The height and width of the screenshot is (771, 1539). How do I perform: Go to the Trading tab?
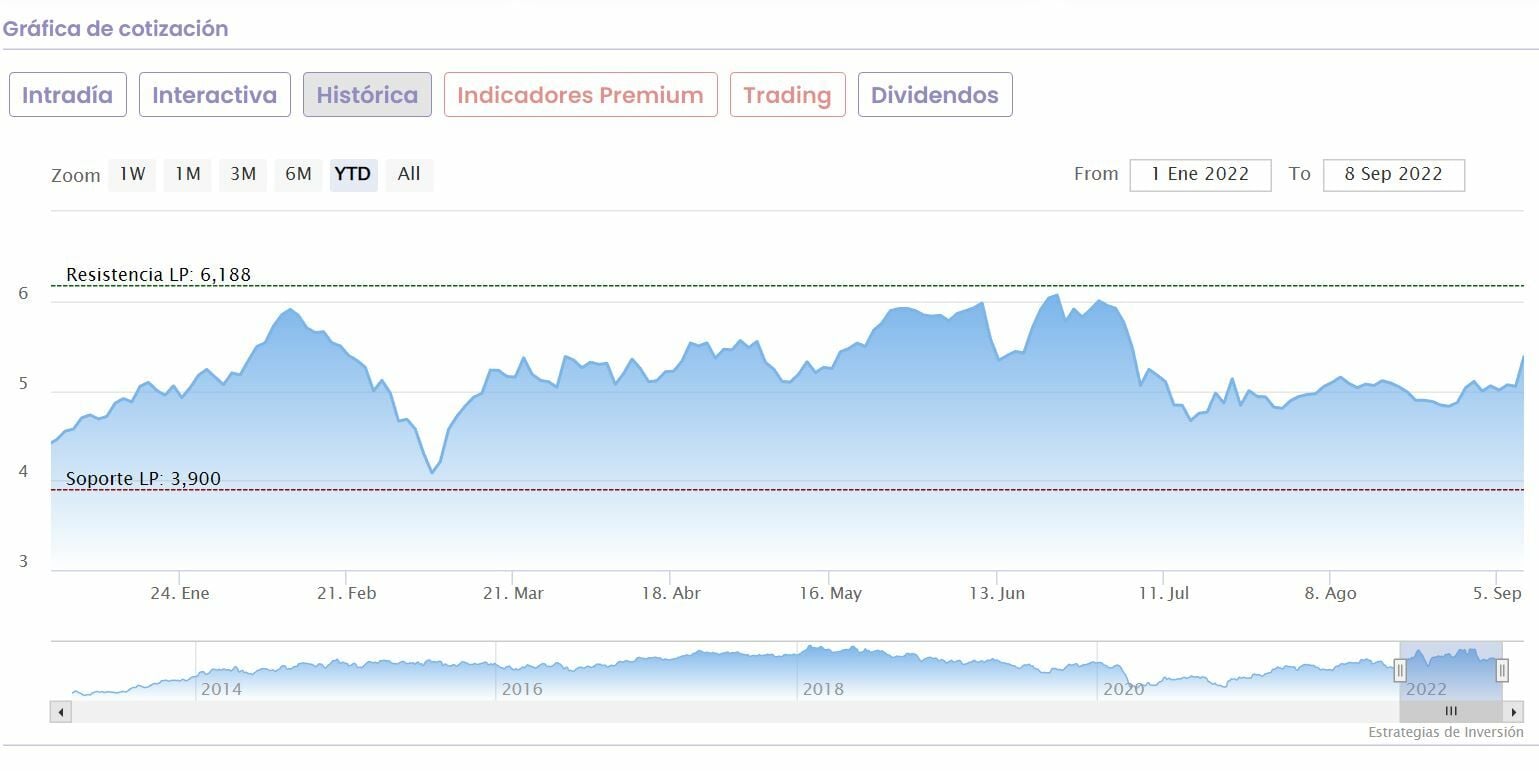tap(787, 95)
